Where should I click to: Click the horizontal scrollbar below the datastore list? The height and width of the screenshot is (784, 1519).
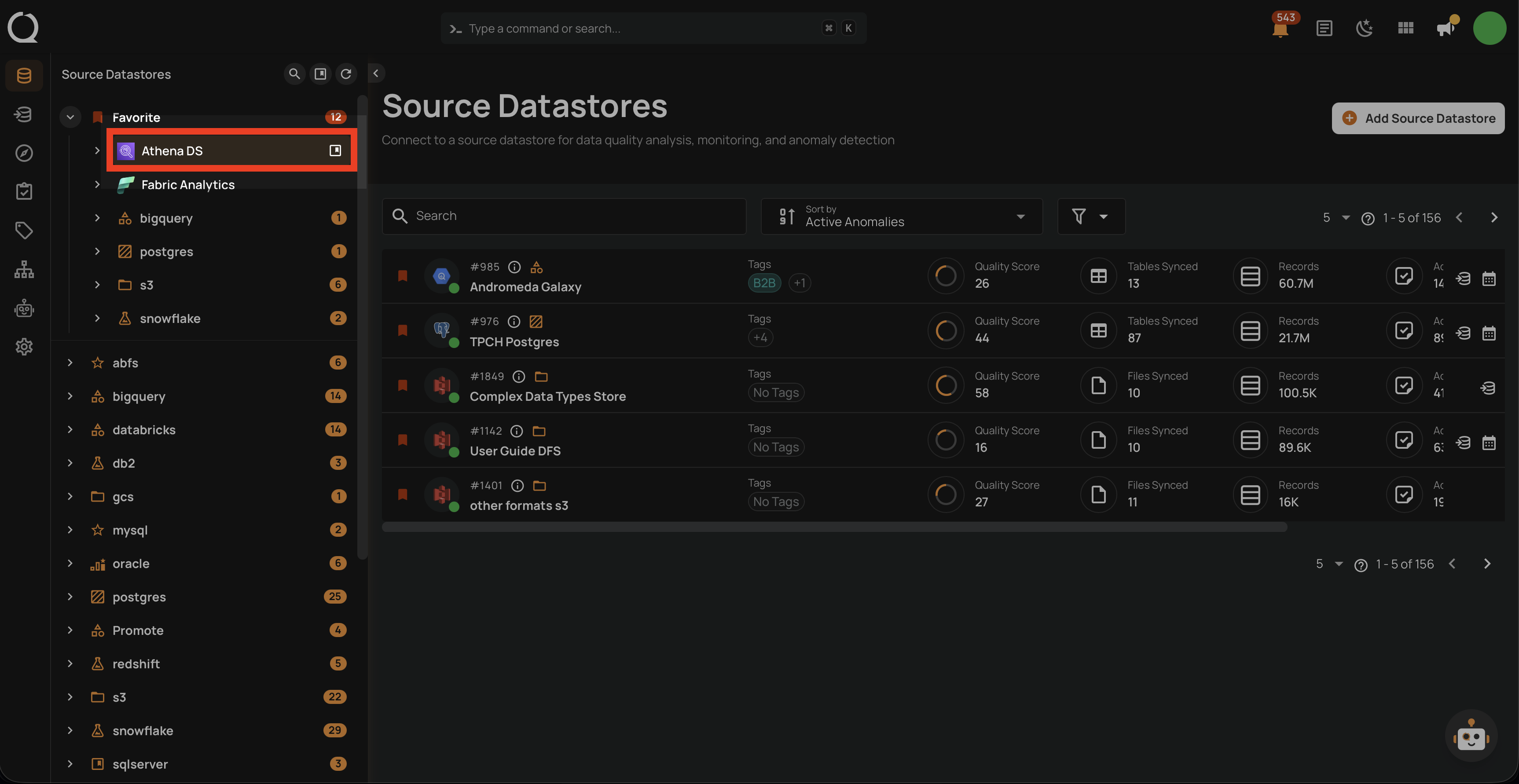(834, 527)
